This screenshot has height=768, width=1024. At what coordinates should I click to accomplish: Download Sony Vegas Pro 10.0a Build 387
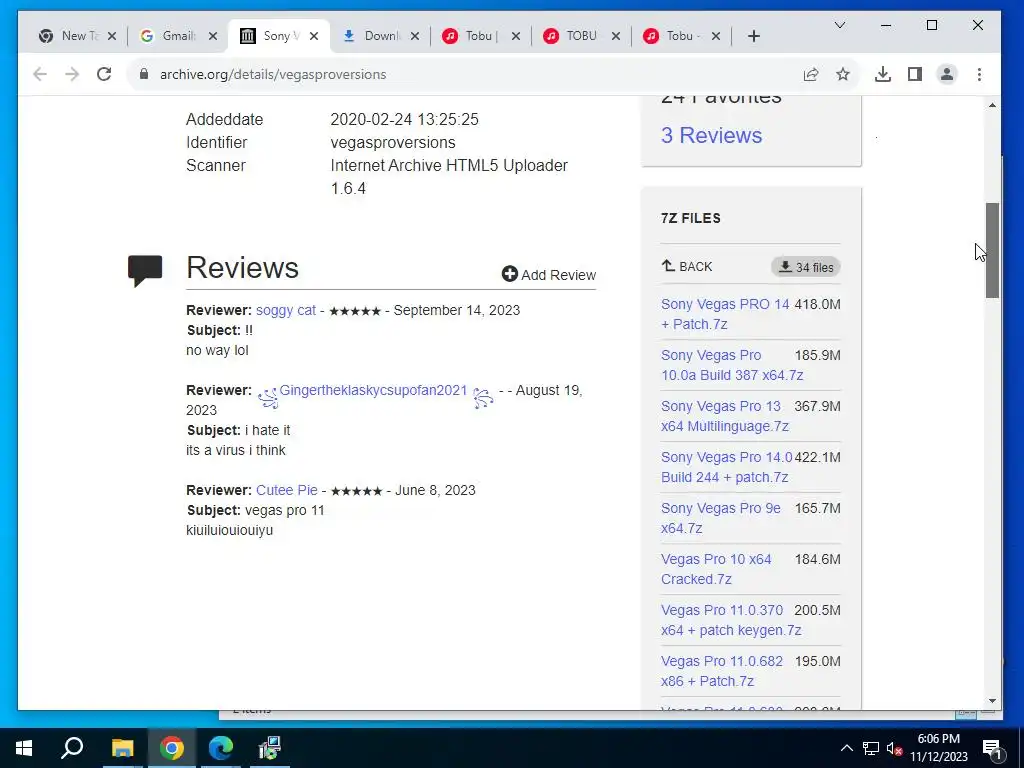pyautogui.click(x=732, y=365)
